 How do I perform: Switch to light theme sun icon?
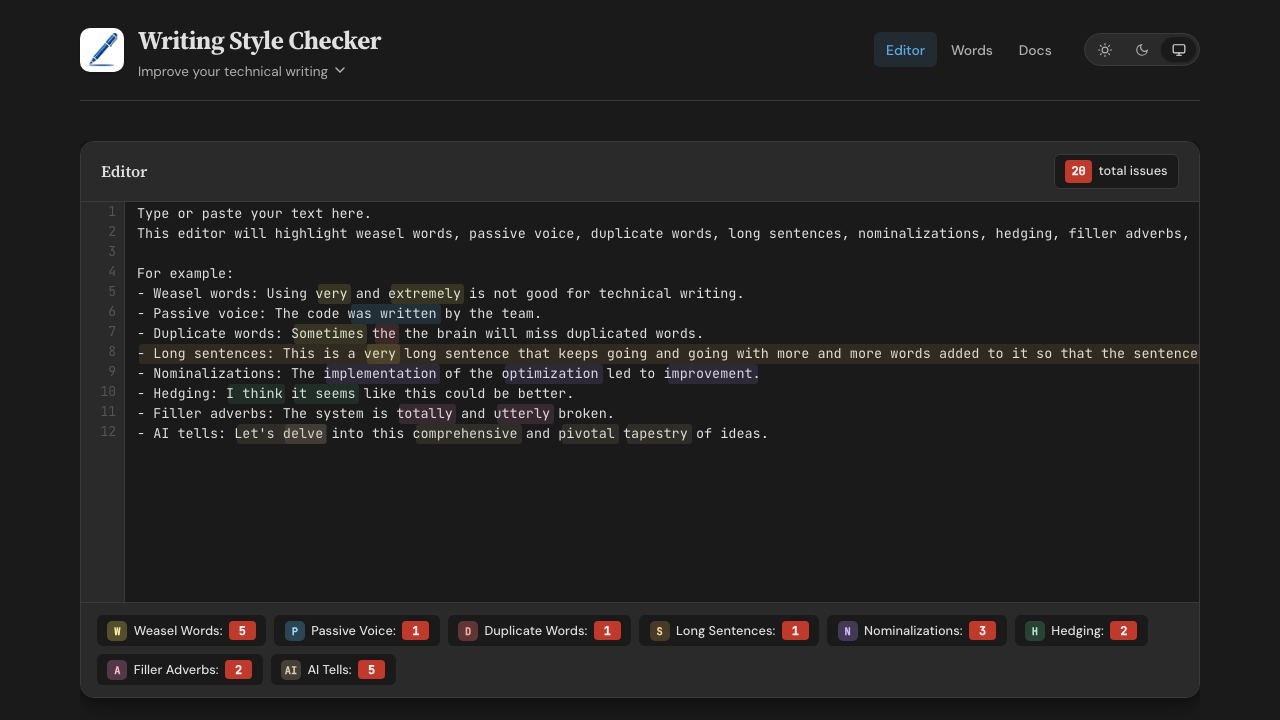click(x=1105, y=50)
